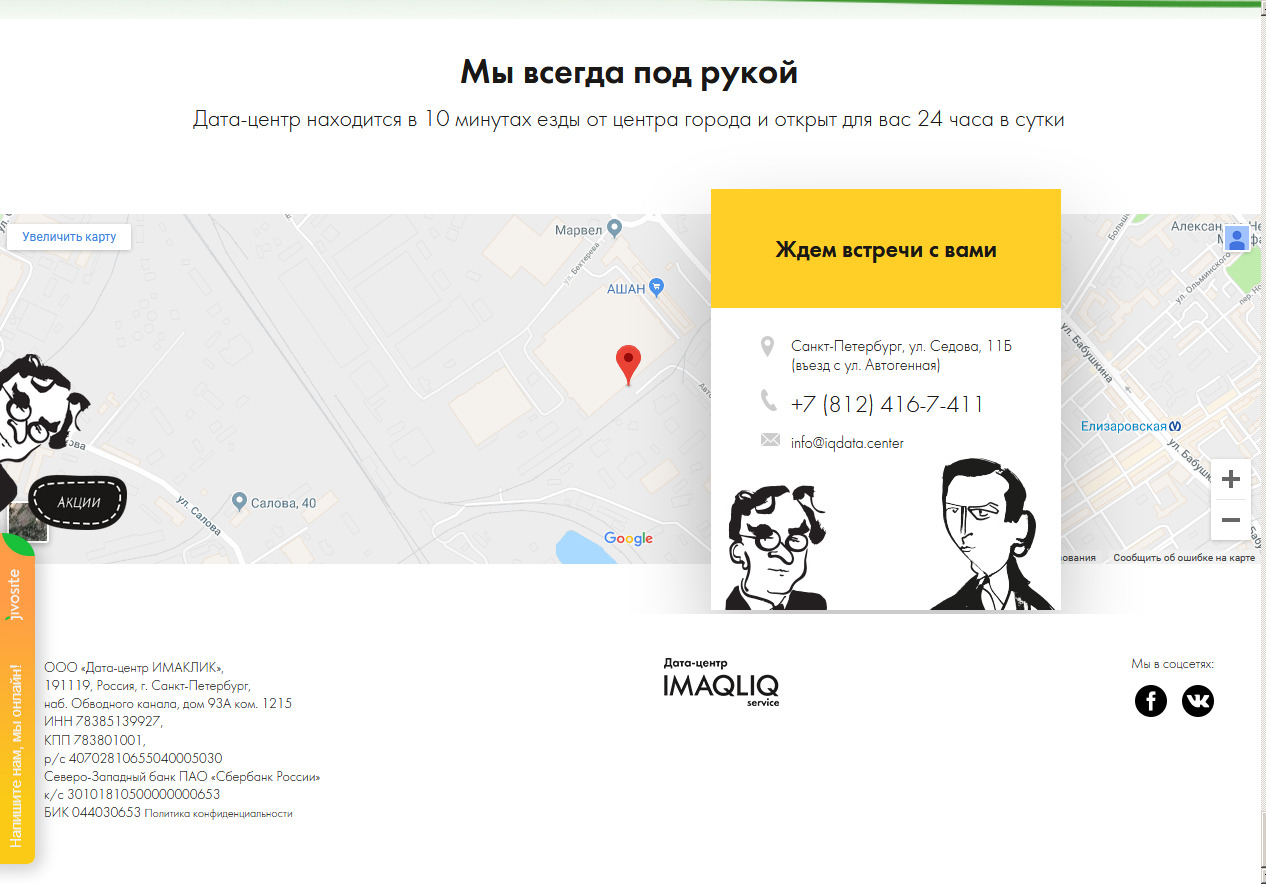
Task: Click the red location pin on map
Action: tap(628, 365)
